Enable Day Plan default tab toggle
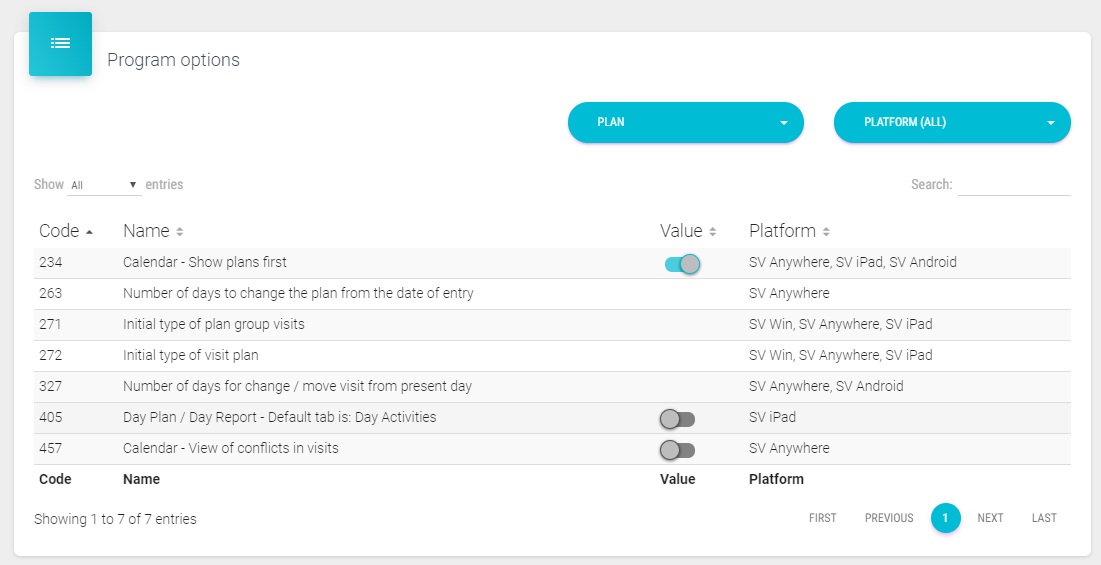 [x=677, y=419]
